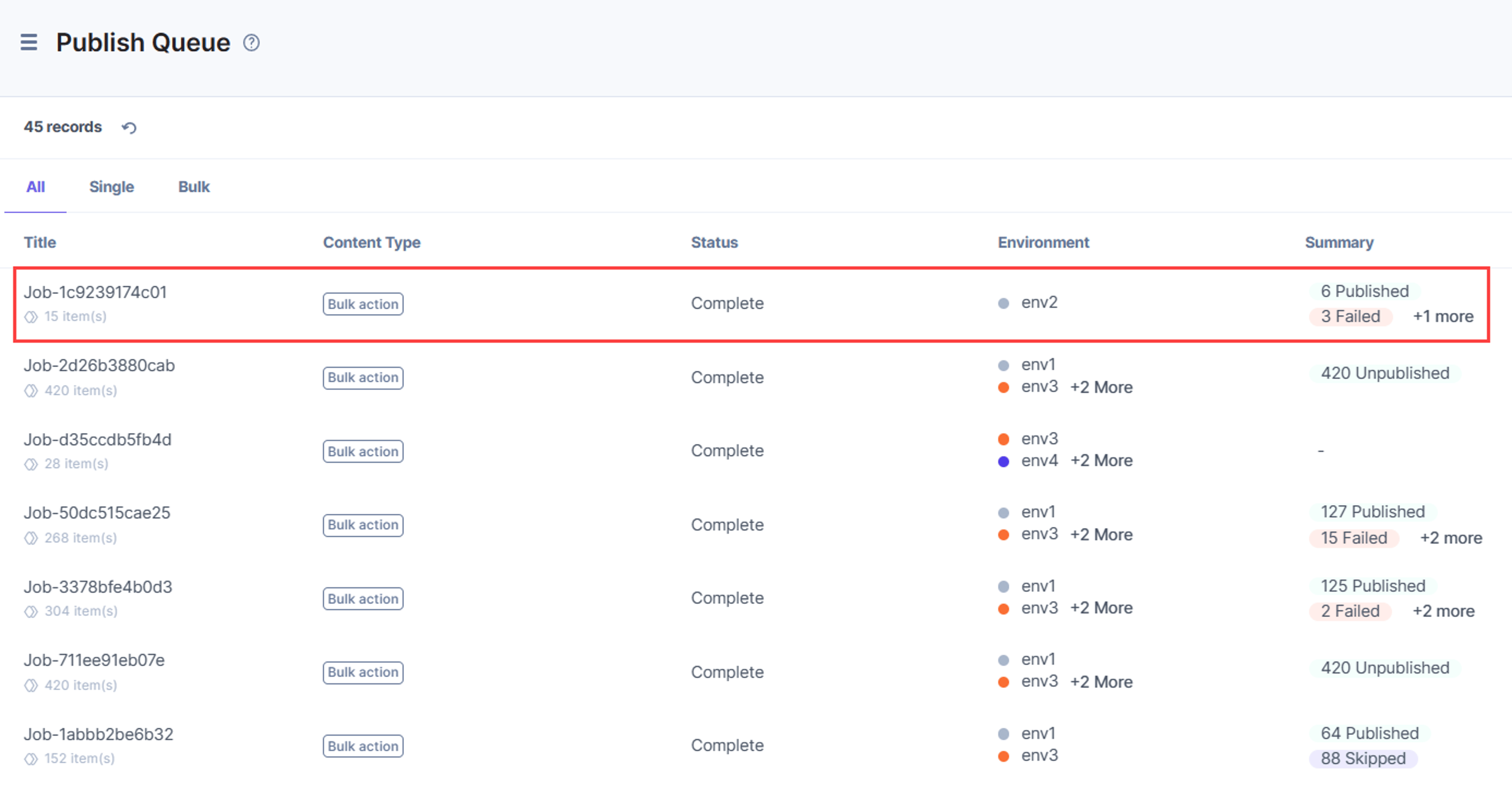Click the 2 Failed badge
The height and width of the screenshot is (799, 1512).
tap(1351, 611)
